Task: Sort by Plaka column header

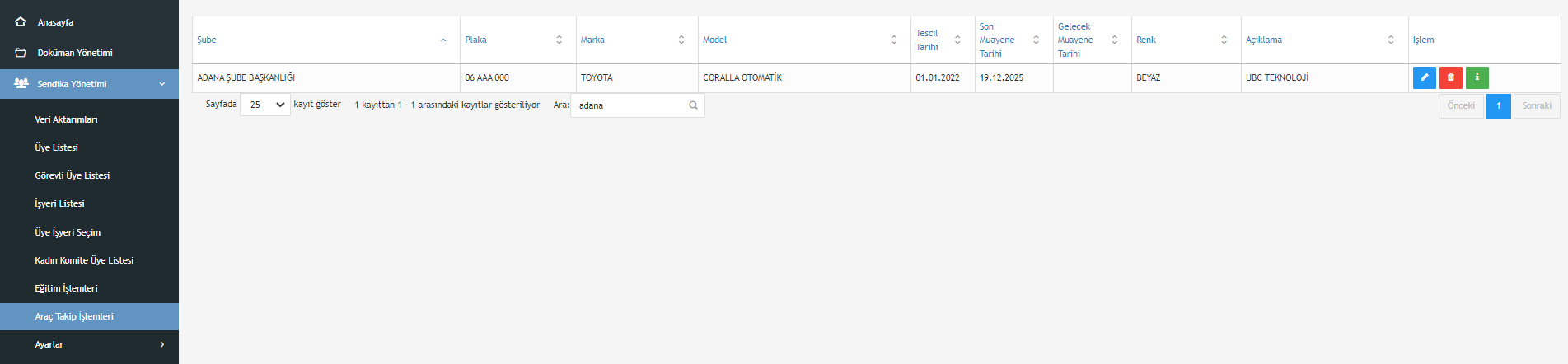Action: coord(475,40)
